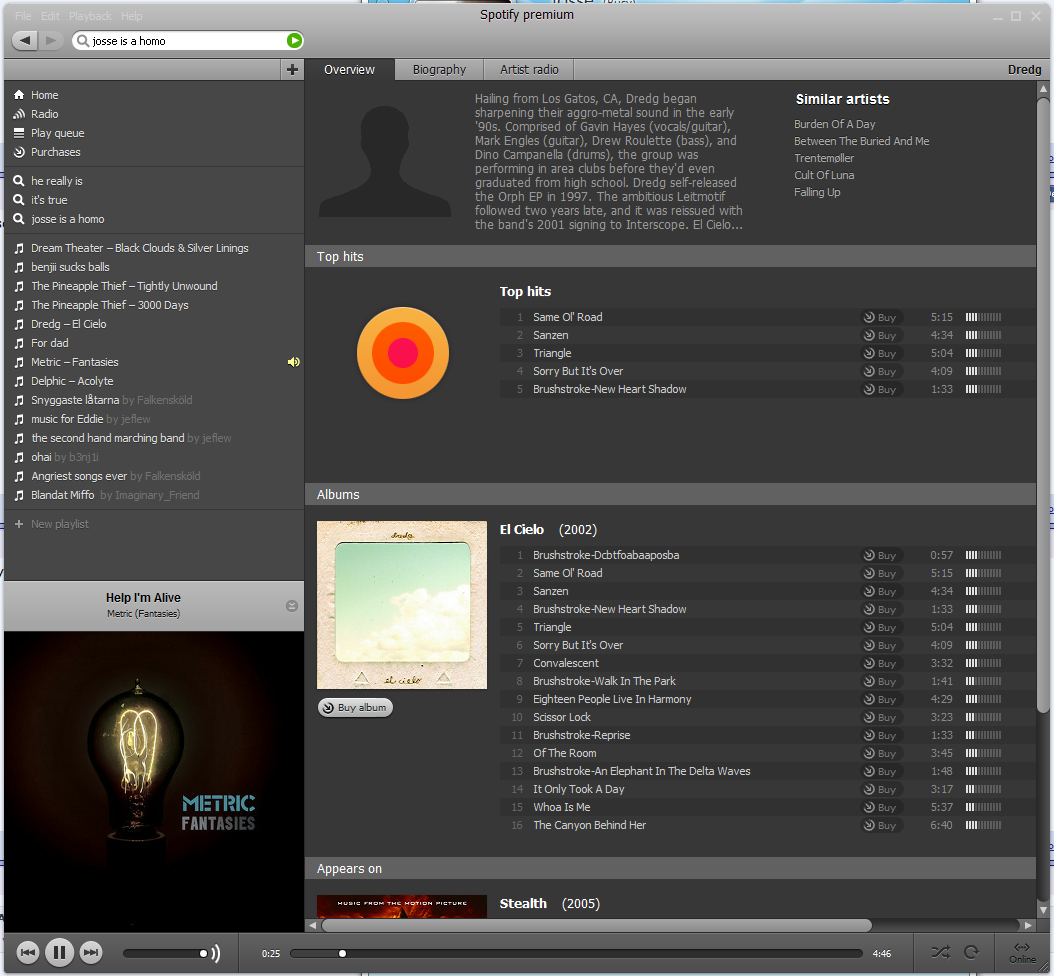1054x976 pixels.
Task: Buy Same Ol' Road in Top hits
Action: click(x=880, y=317)
